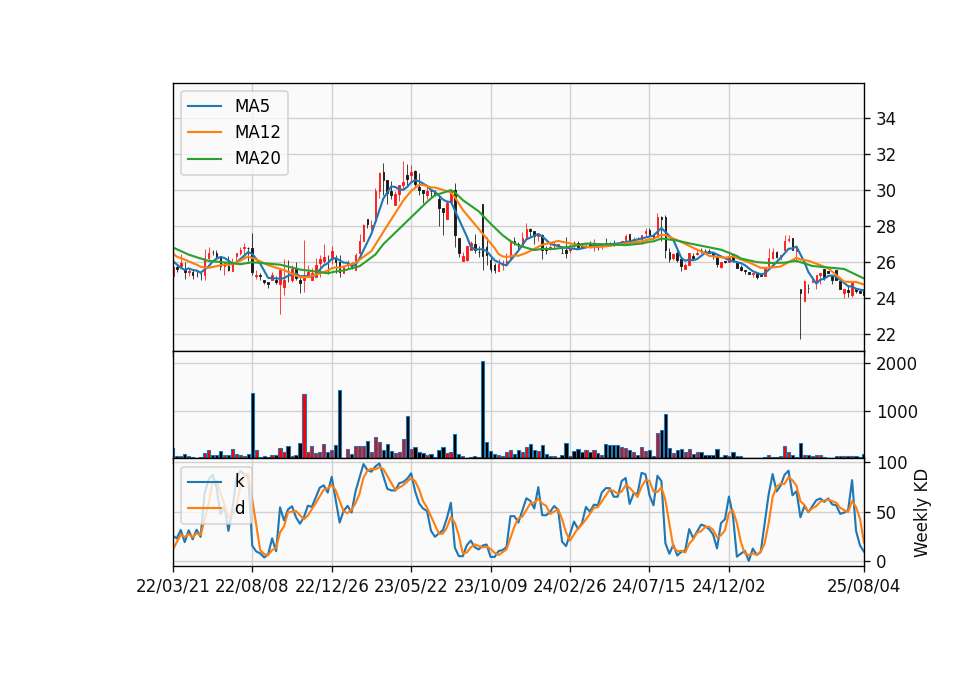Click the 22/12/26 date tick label
Image resolution: width=960 pixels, height=690 pixels.
click(x=332, y=586)
